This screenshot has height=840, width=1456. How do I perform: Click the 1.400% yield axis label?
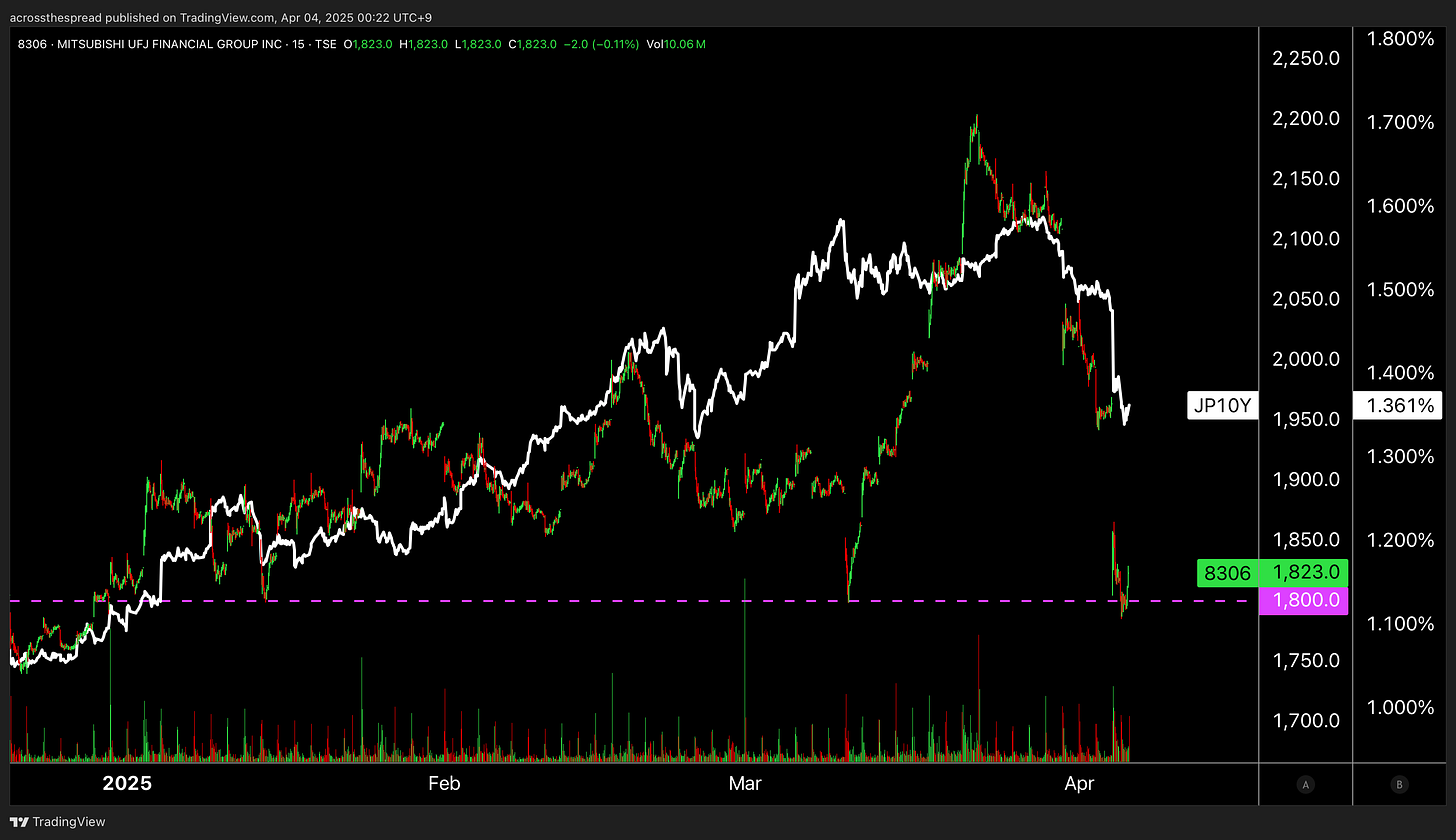(x=1400, y=372)
